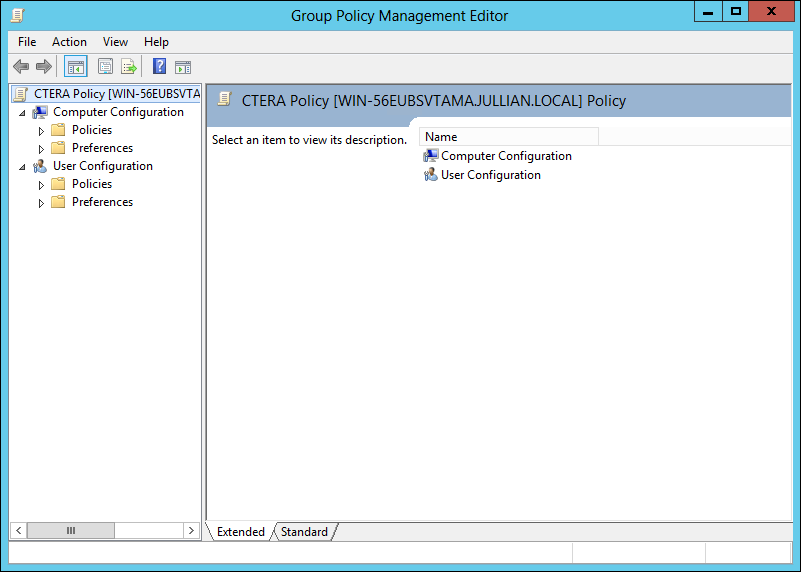Click the Back arrow toolbar icon
Screen dimensions: 801x572
coord(20,67)
